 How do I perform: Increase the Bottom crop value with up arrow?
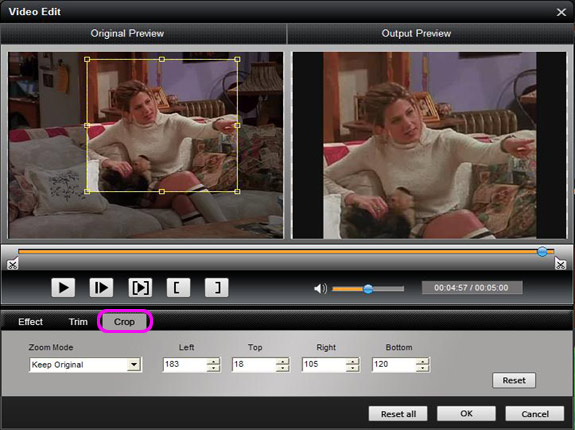[x=422, y=361]
